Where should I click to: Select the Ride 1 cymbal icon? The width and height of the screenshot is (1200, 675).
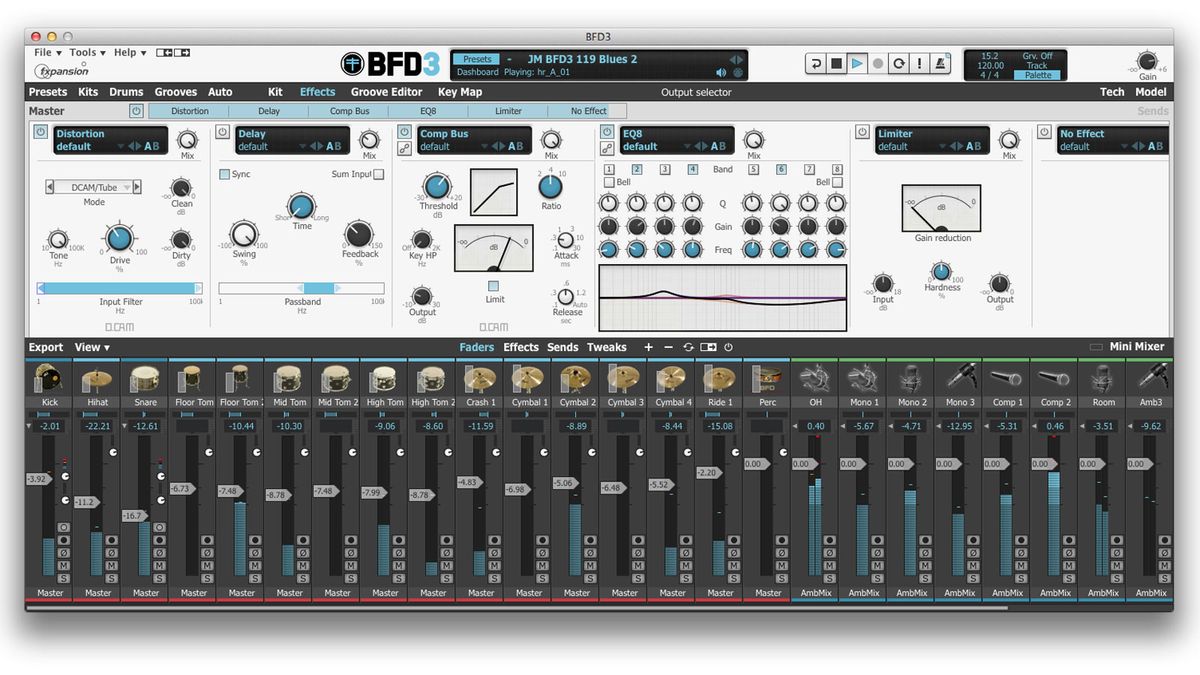coord(720,378)
